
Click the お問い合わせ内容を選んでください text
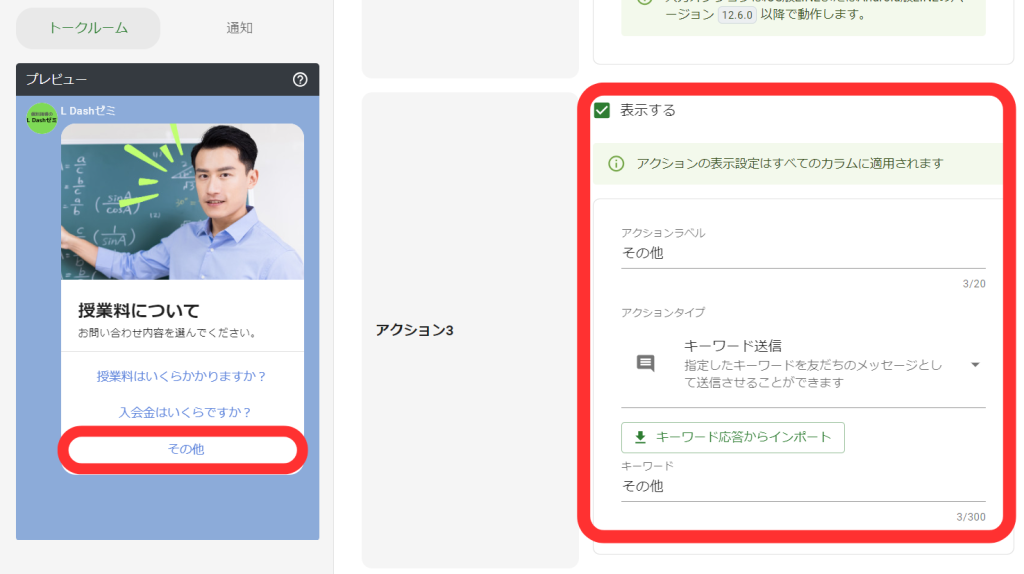pyautogui.click(x=167, y=333)
